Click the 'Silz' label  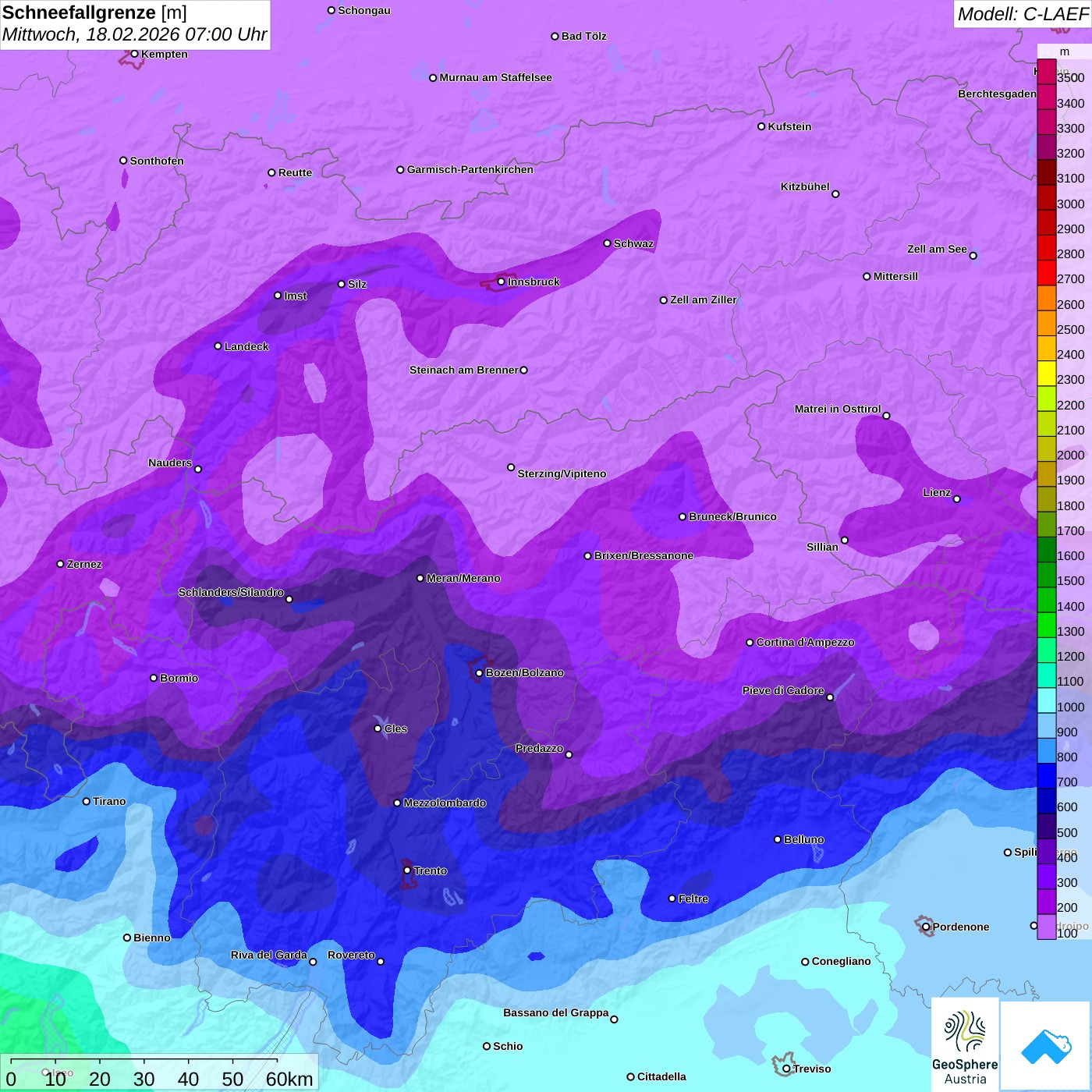(x=357, y=284)
